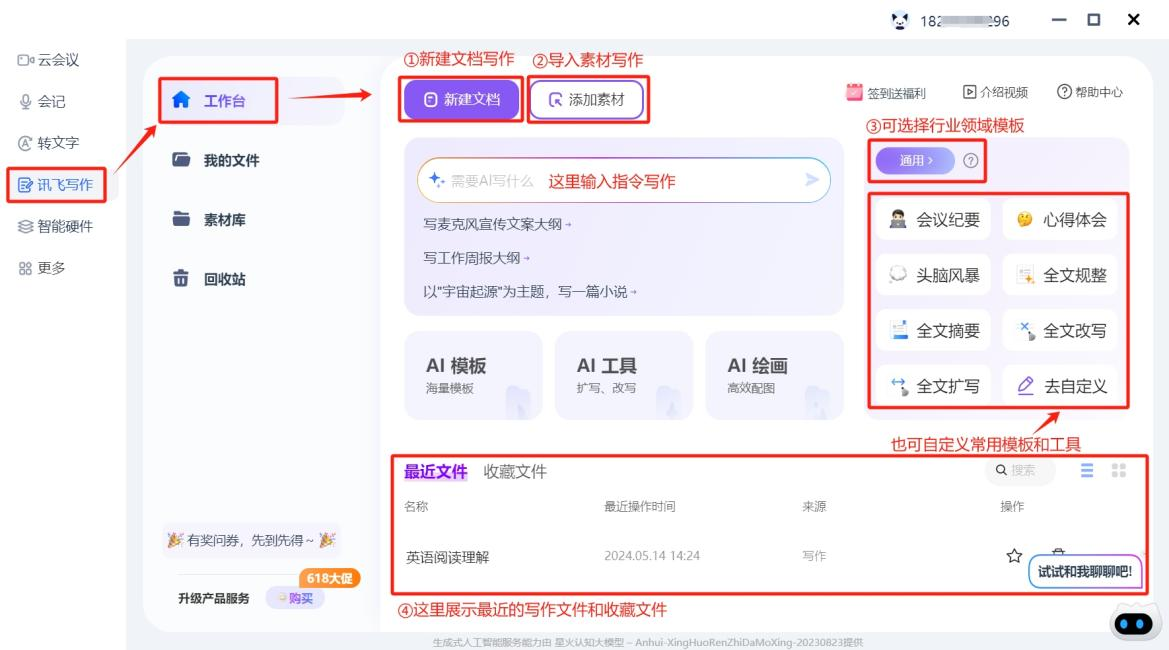The image size is (1169, 650).
Task: Open 智能硬件 section
Action: click(56, 226)
